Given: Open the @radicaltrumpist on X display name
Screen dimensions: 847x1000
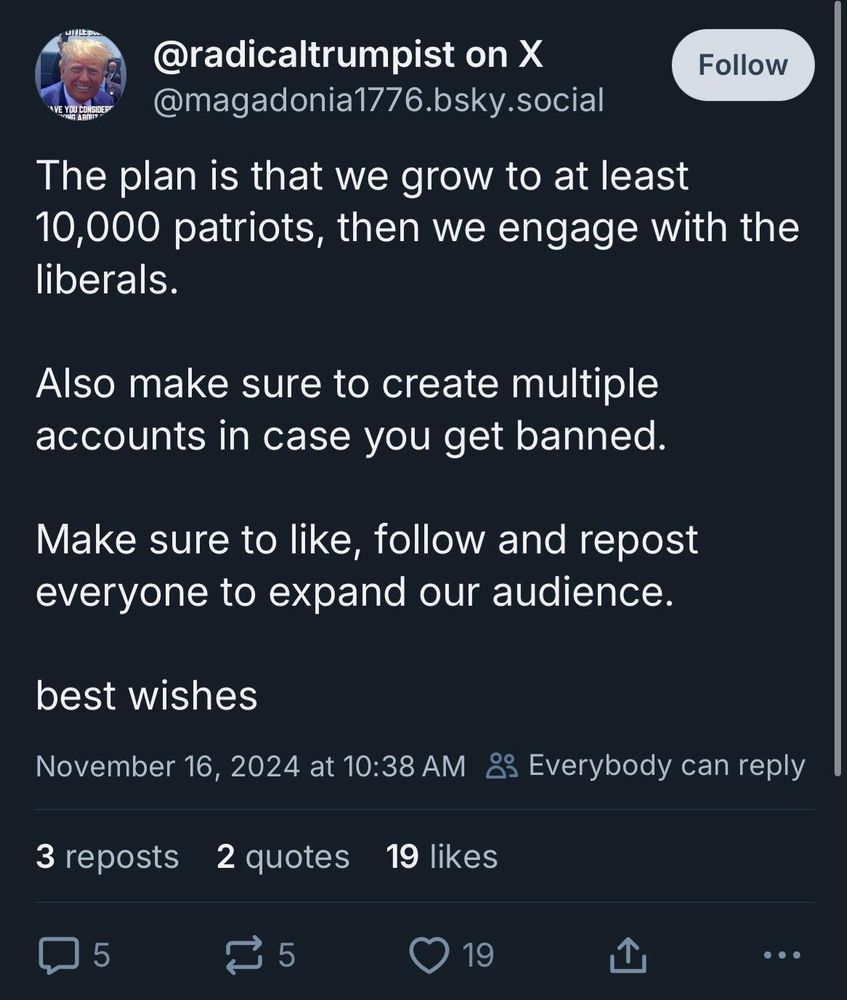Looking at the screenshot, I should (347, 57).
